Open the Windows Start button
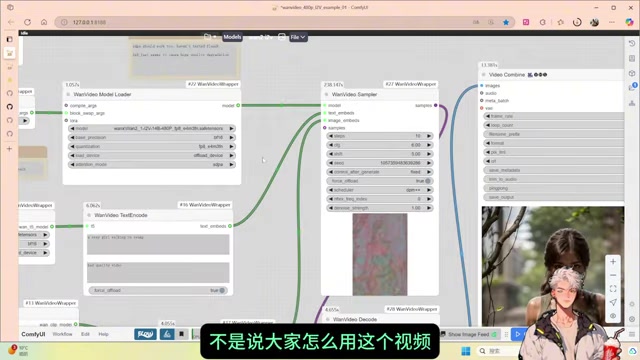This screenshot has width=640, height=360. (465, 351)
